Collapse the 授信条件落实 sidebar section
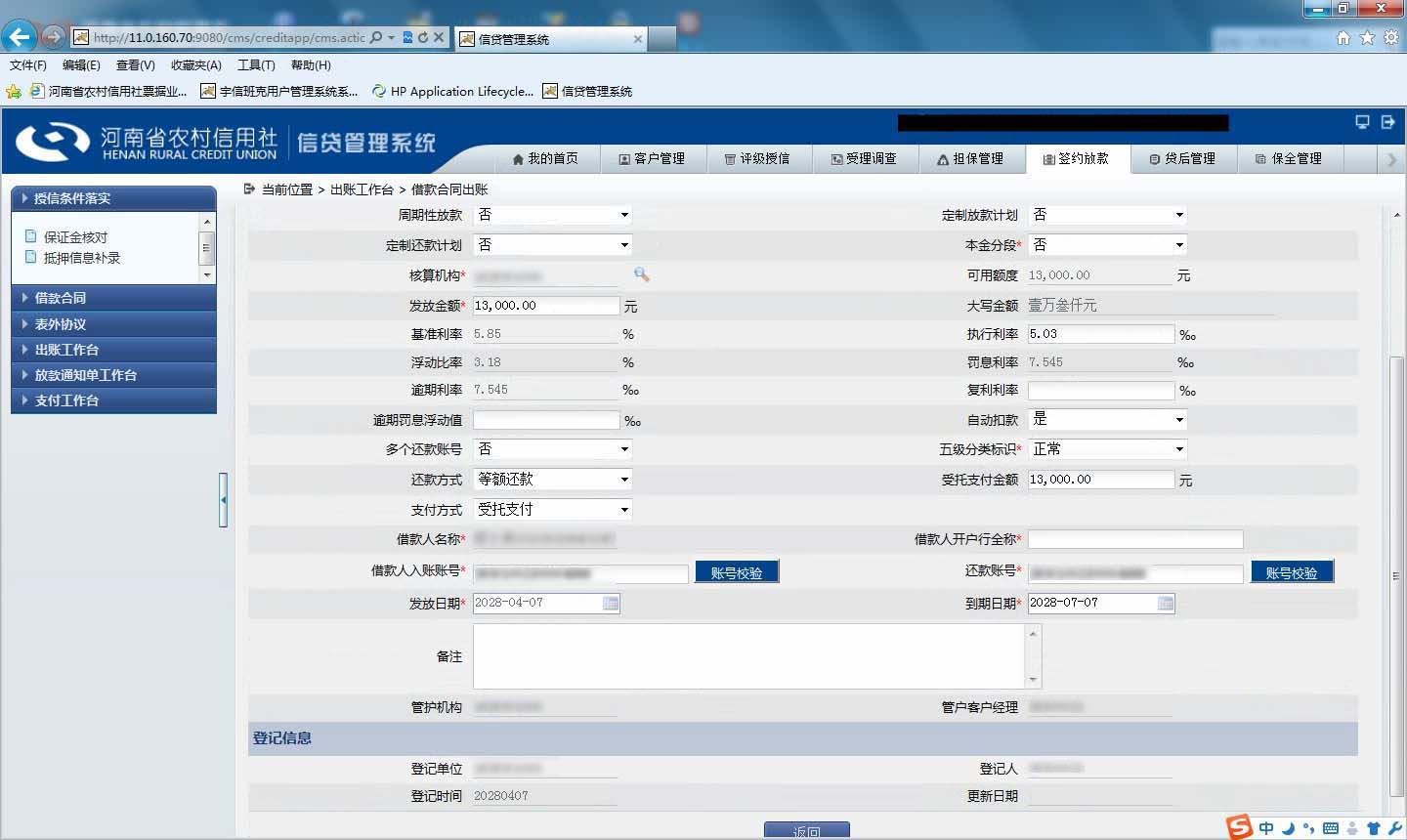The height and width of the screenshot is (840, 1407). [x=113, y=198]
